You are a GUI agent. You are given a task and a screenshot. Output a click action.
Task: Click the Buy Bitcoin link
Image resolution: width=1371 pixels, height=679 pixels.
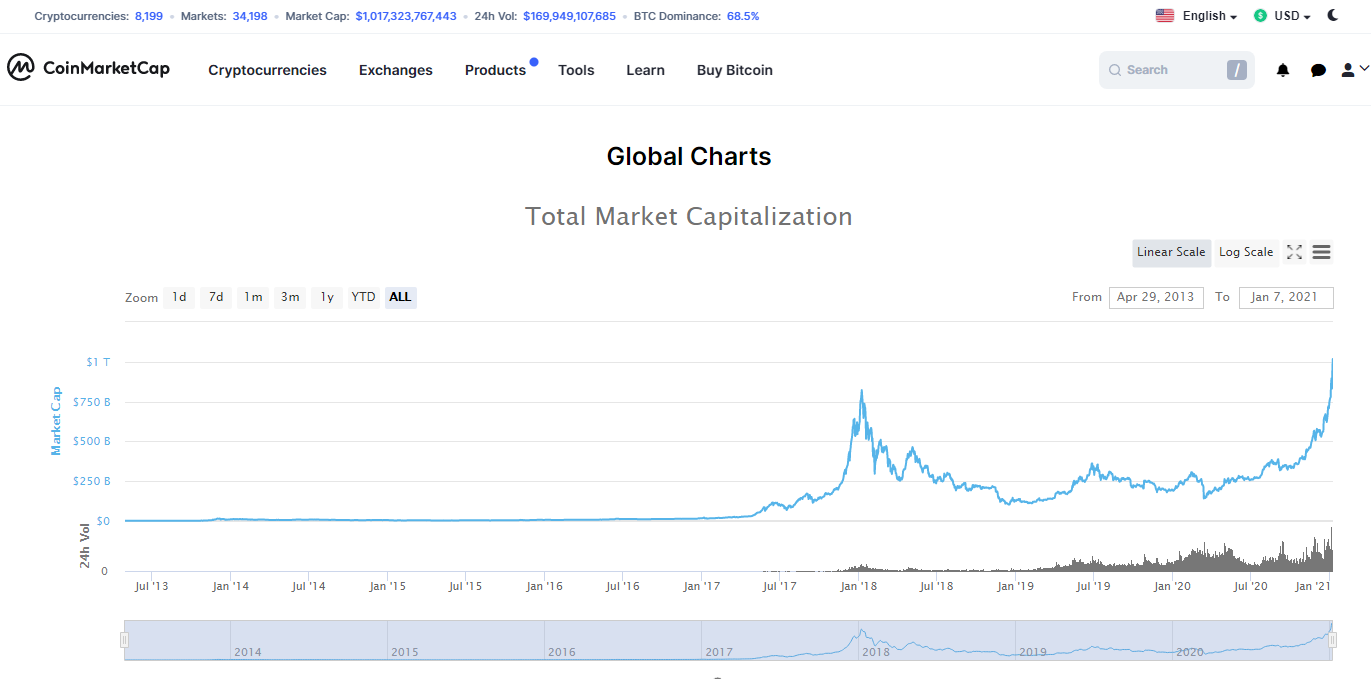click(x=735, y=70)
